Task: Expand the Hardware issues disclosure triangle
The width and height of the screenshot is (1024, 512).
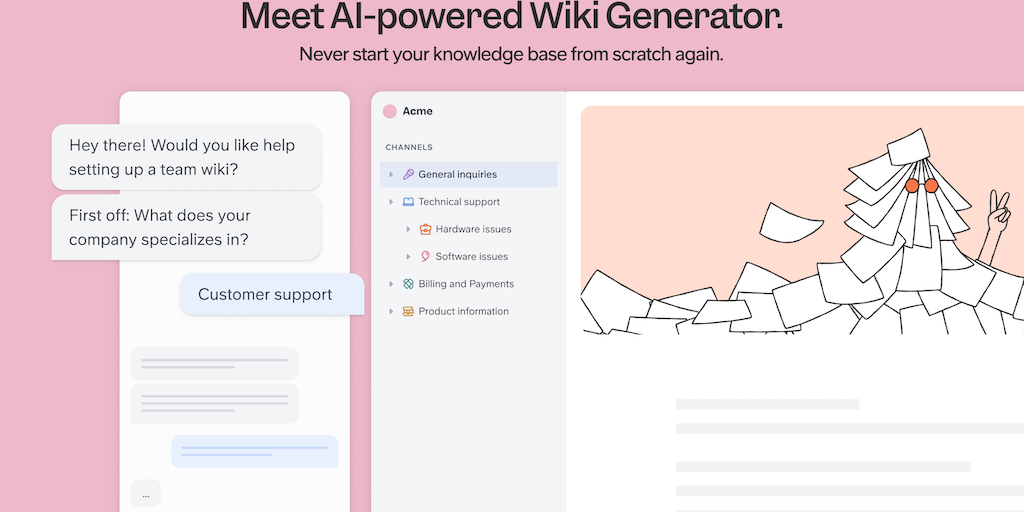Action: pyautogui.click(x=408, y=229)
